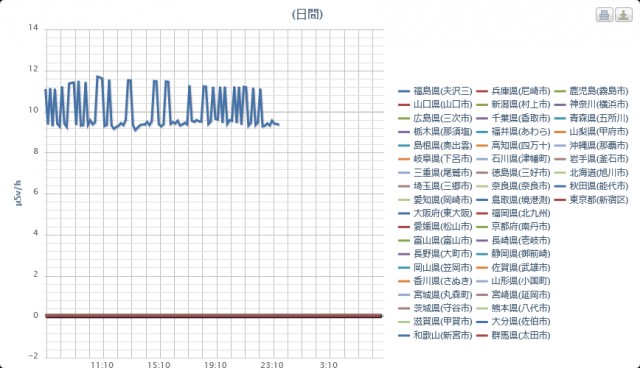Hide the 鹿児島(霧島市) legend series

click(x=591, y=91)
